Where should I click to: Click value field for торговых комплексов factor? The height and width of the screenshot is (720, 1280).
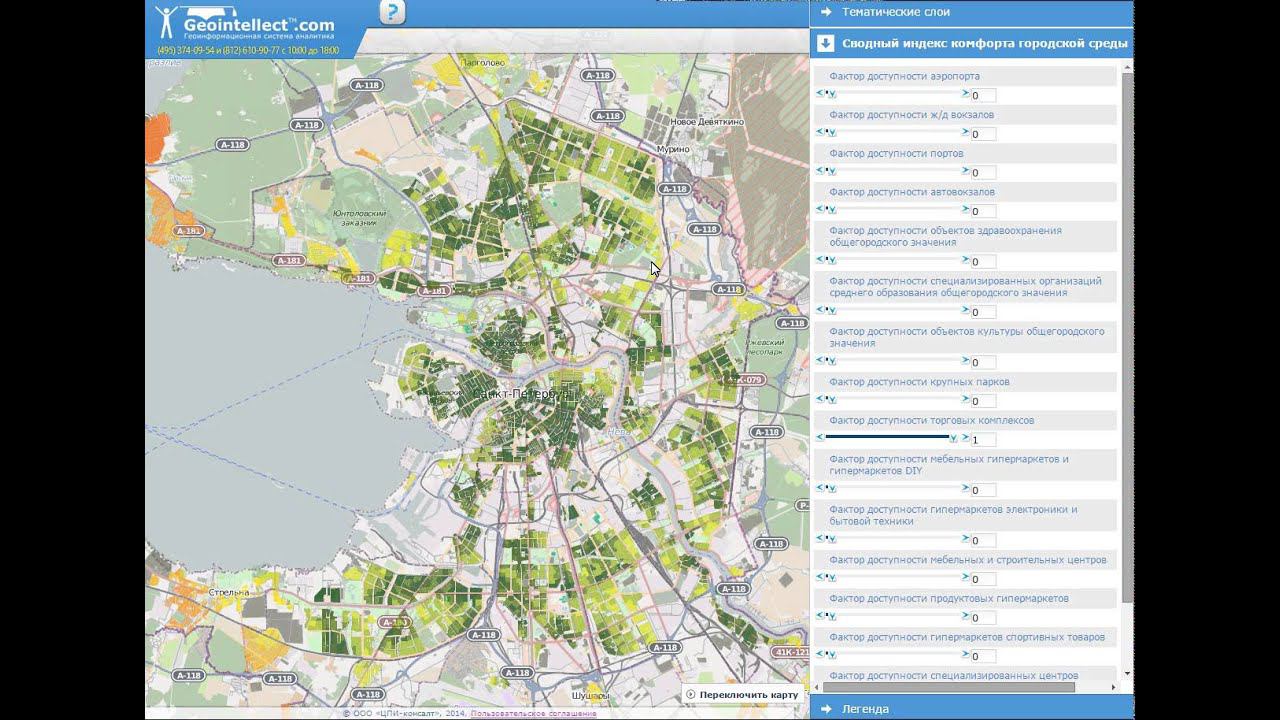click(x=983, y=440)
